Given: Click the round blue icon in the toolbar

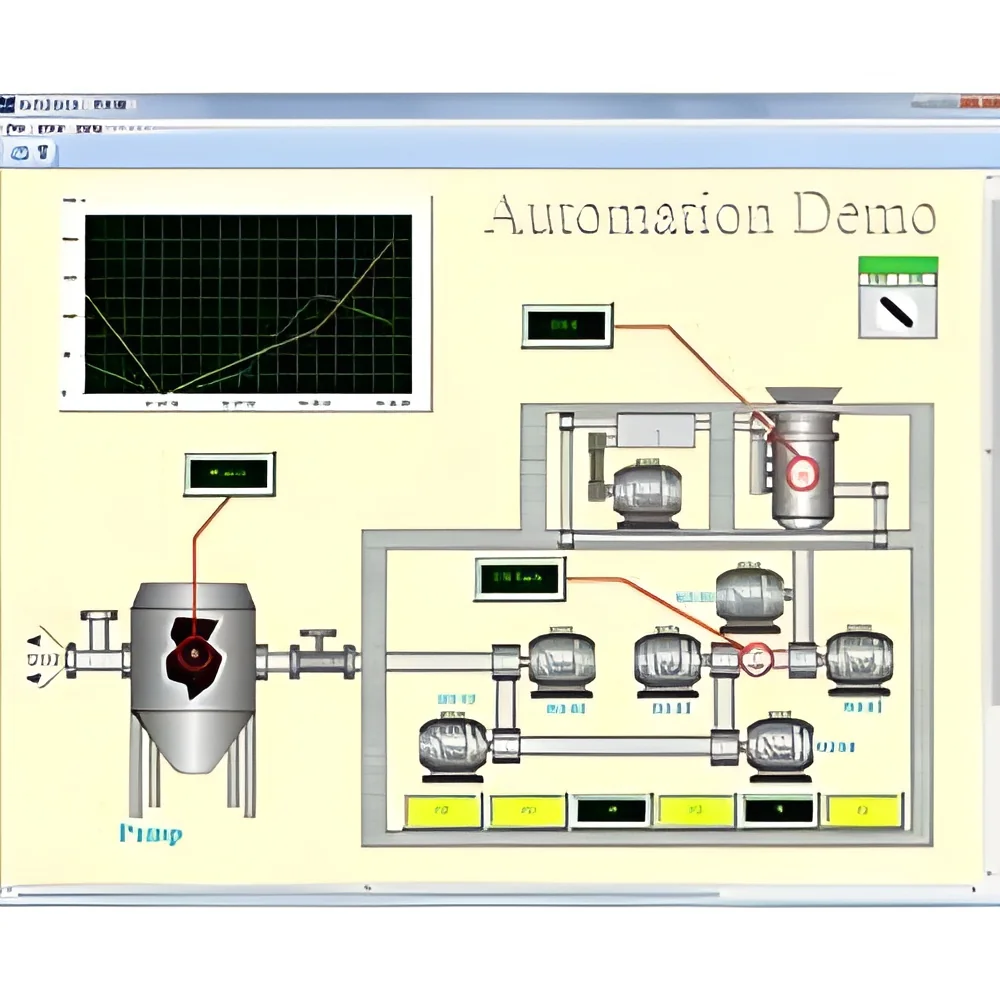Looking at the screenshot, I should [x=20, y=153].
